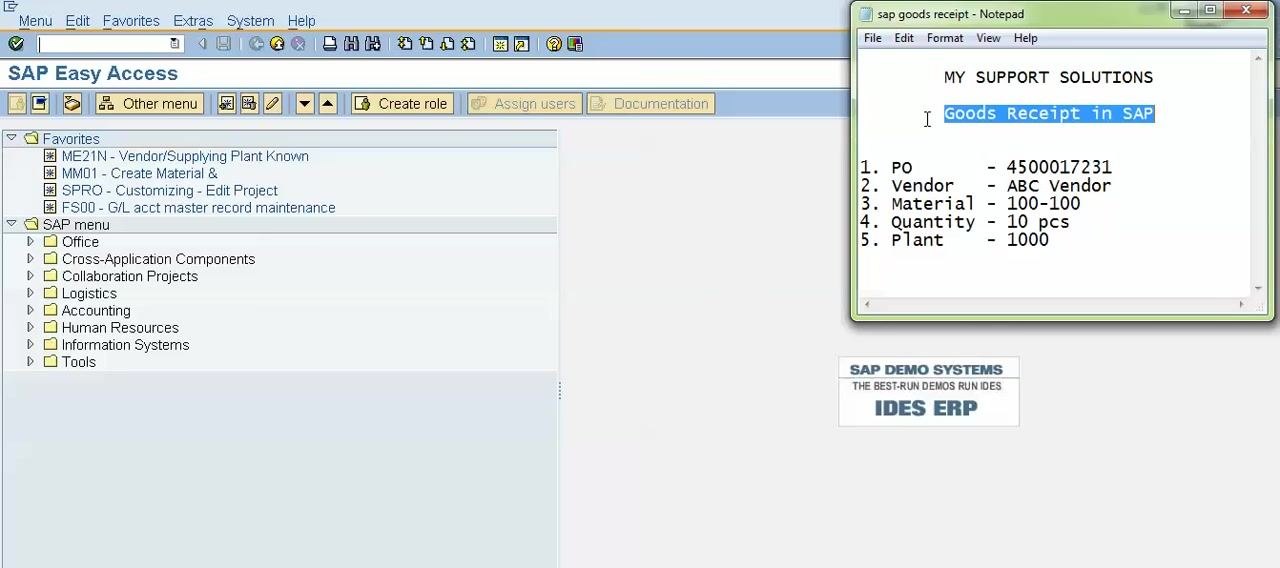This screenshot has width=1280, height=568.
Task: Click the Last Page icon
Action: (x=468, y=44)
